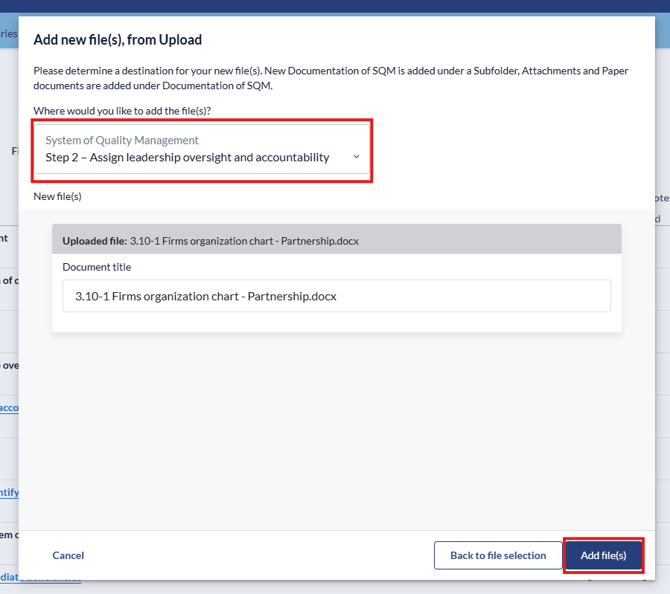670x594 pixels.
Task: Click the 'ote' column header at right edge
Action: pyautogui.click(x=661, y=198)
